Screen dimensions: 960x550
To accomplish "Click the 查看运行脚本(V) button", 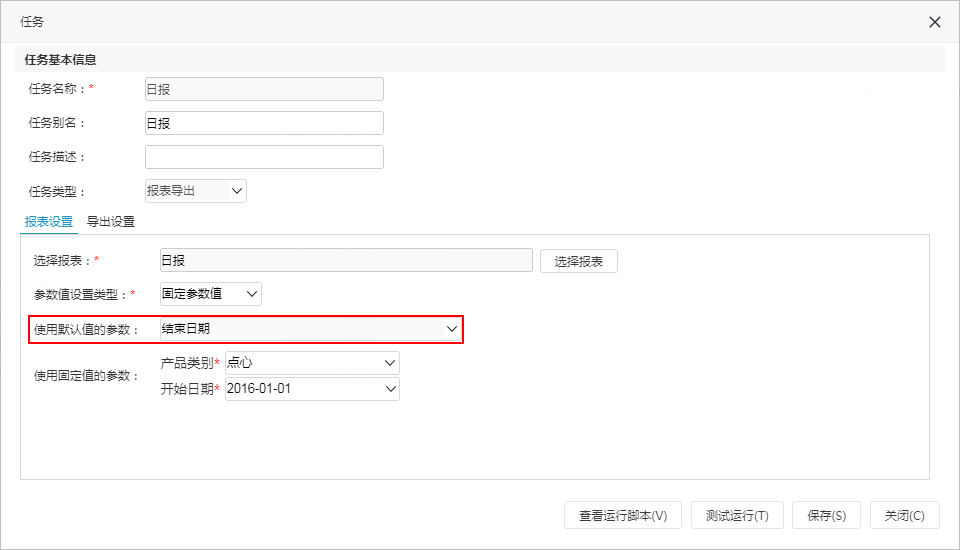I will pyautogui.click(x=623, y=516).
